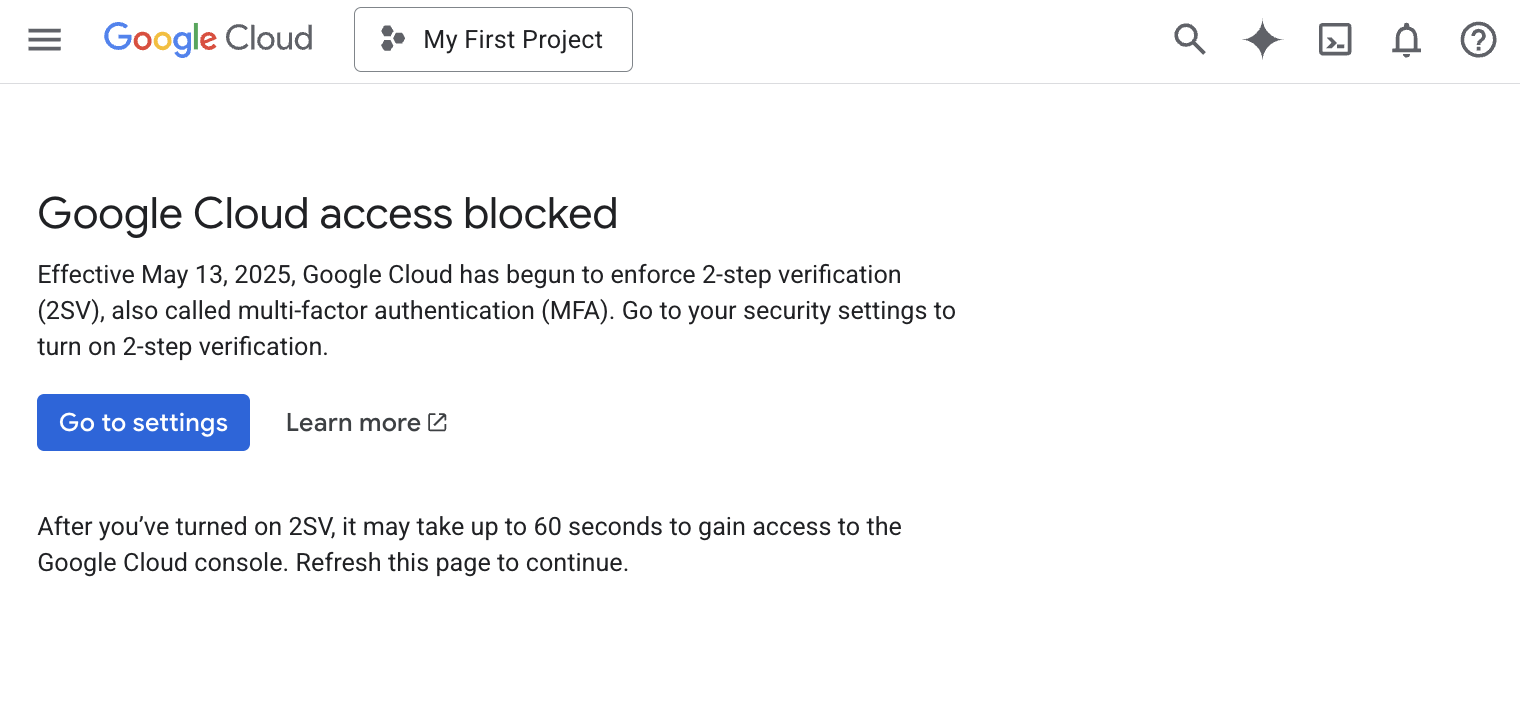Click the magnifier to start searching
The width and height of the screenshot is (1520, 712).
1189,40
